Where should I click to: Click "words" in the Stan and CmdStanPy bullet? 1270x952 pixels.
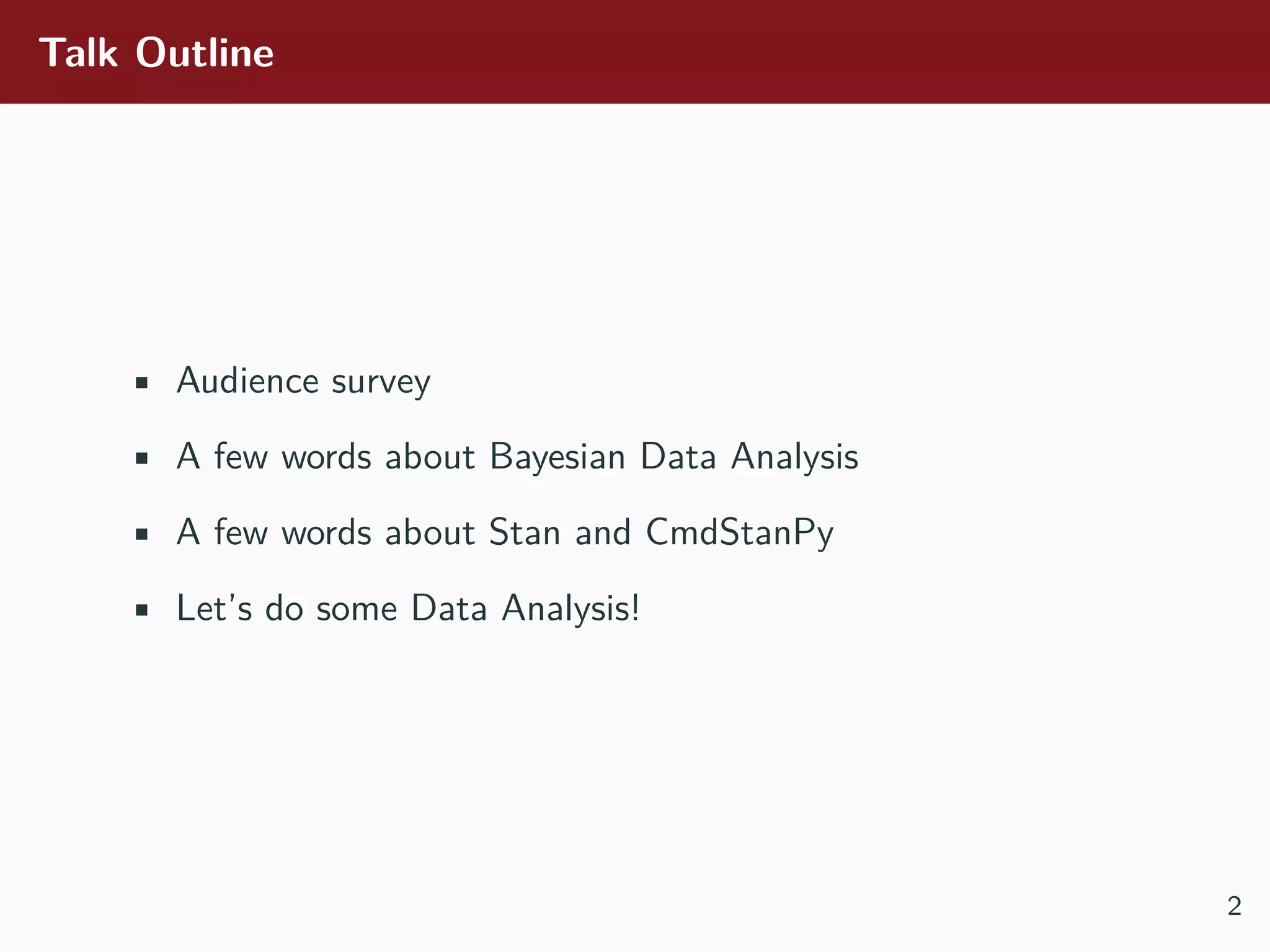326,533
